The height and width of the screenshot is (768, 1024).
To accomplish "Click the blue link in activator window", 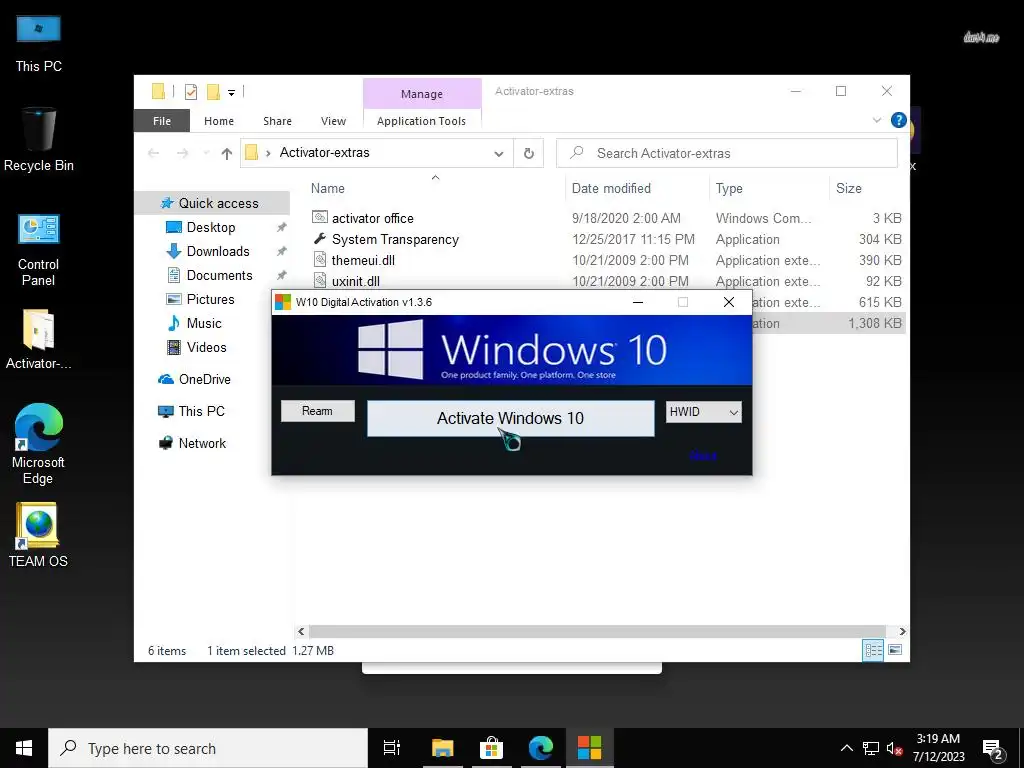I will tap(703, 455).
